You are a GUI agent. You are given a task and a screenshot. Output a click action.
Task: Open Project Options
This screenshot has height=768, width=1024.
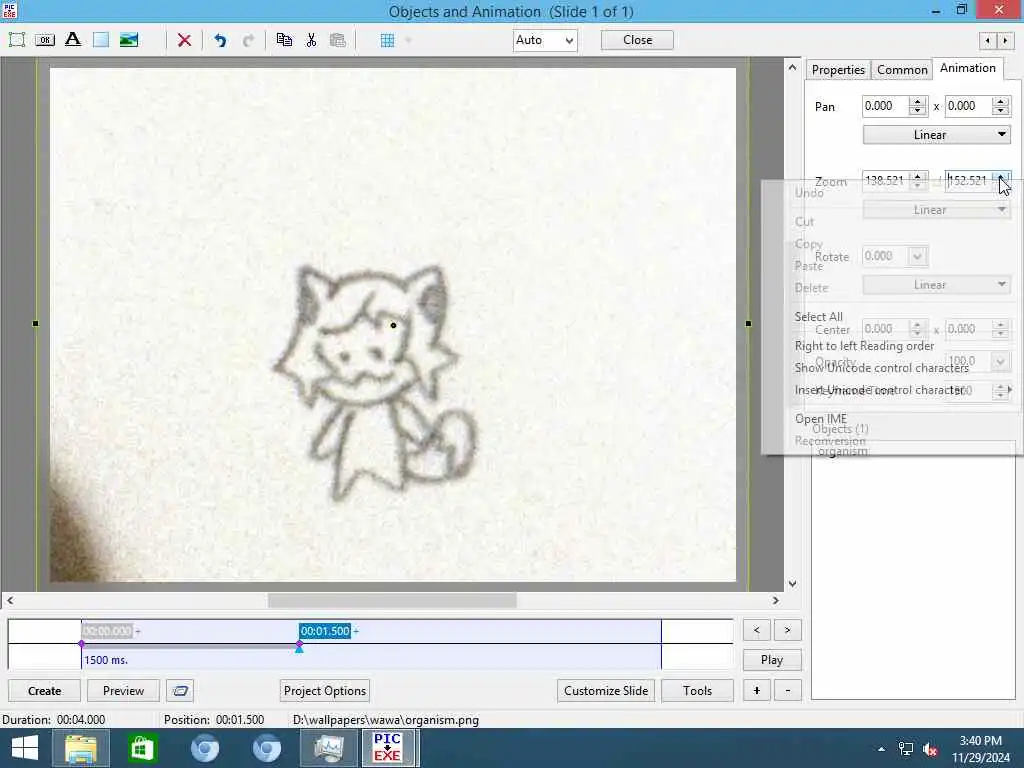click(325, 691)
